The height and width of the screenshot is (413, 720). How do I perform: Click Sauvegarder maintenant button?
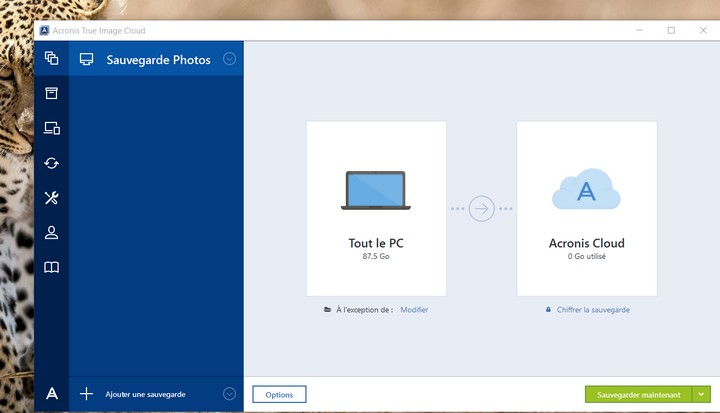[638, 394]
